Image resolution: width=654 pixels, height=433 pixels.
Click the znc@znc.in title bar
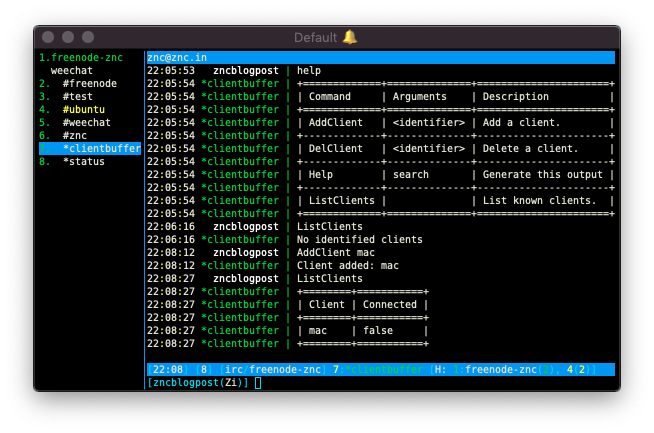click(x=381, y=58)
